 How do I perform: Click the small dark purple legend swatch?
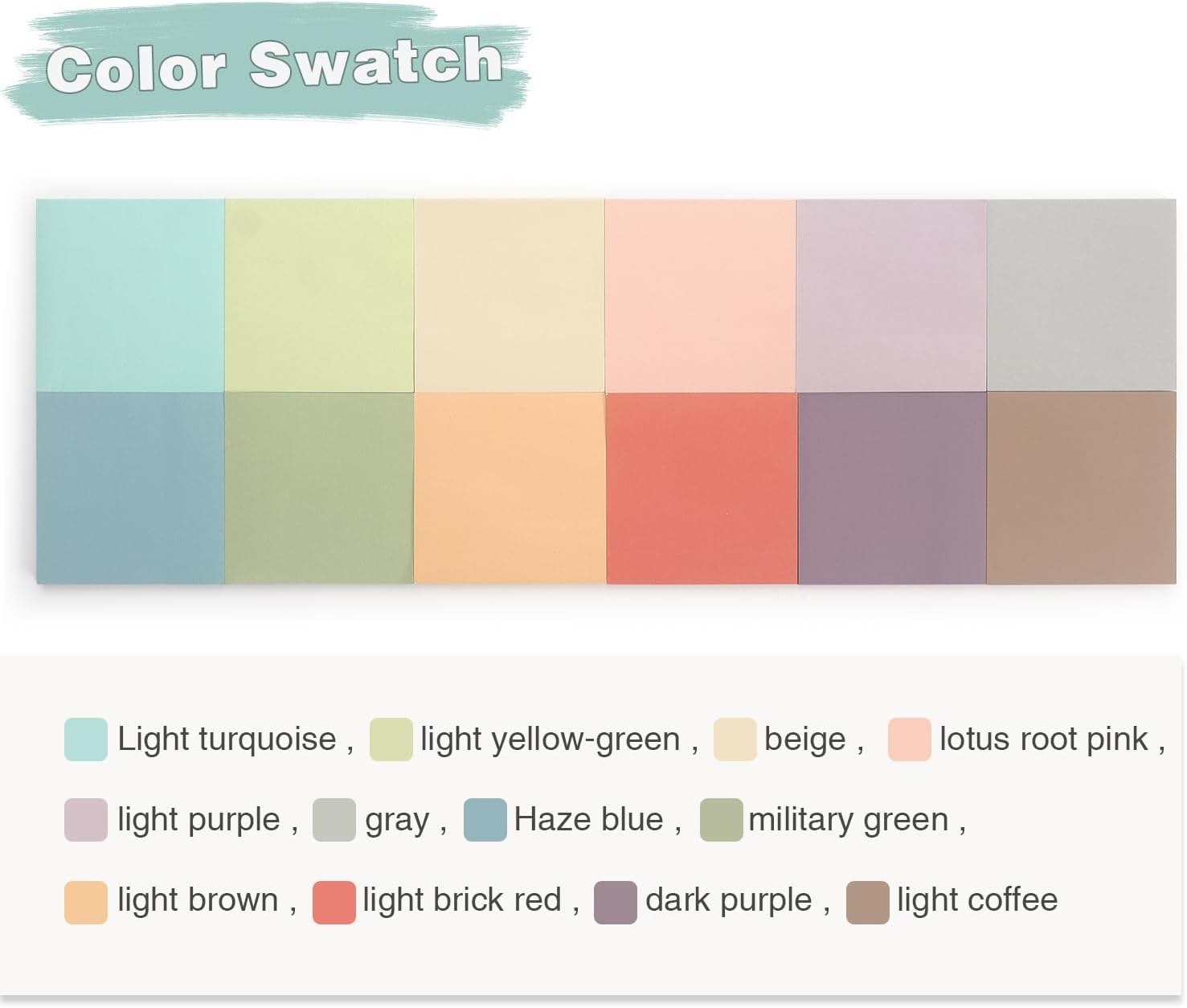pyautogui.click(x=615, y=902)
